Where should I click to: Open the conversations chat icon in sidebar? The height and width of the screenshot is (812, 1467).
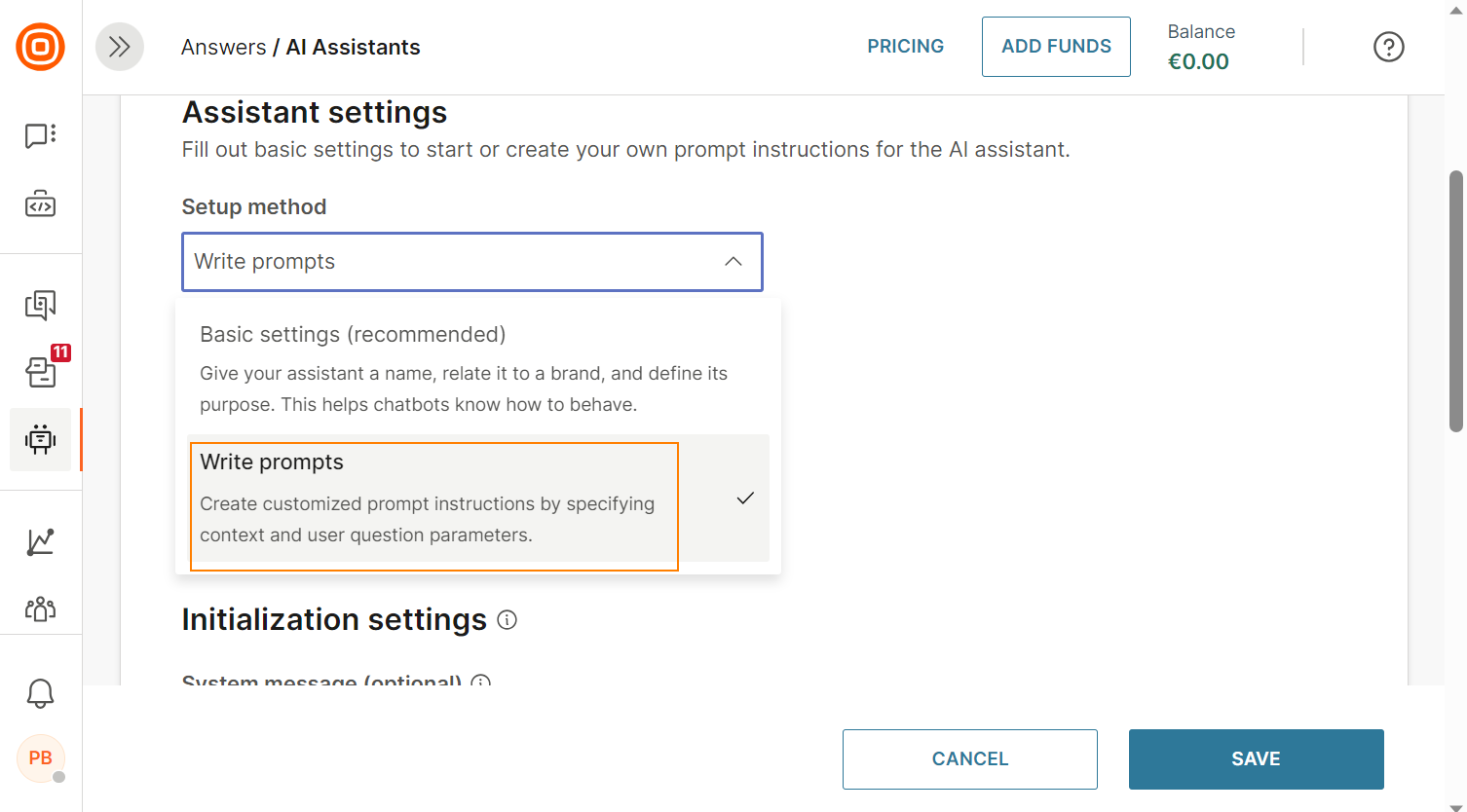(40, 135)
